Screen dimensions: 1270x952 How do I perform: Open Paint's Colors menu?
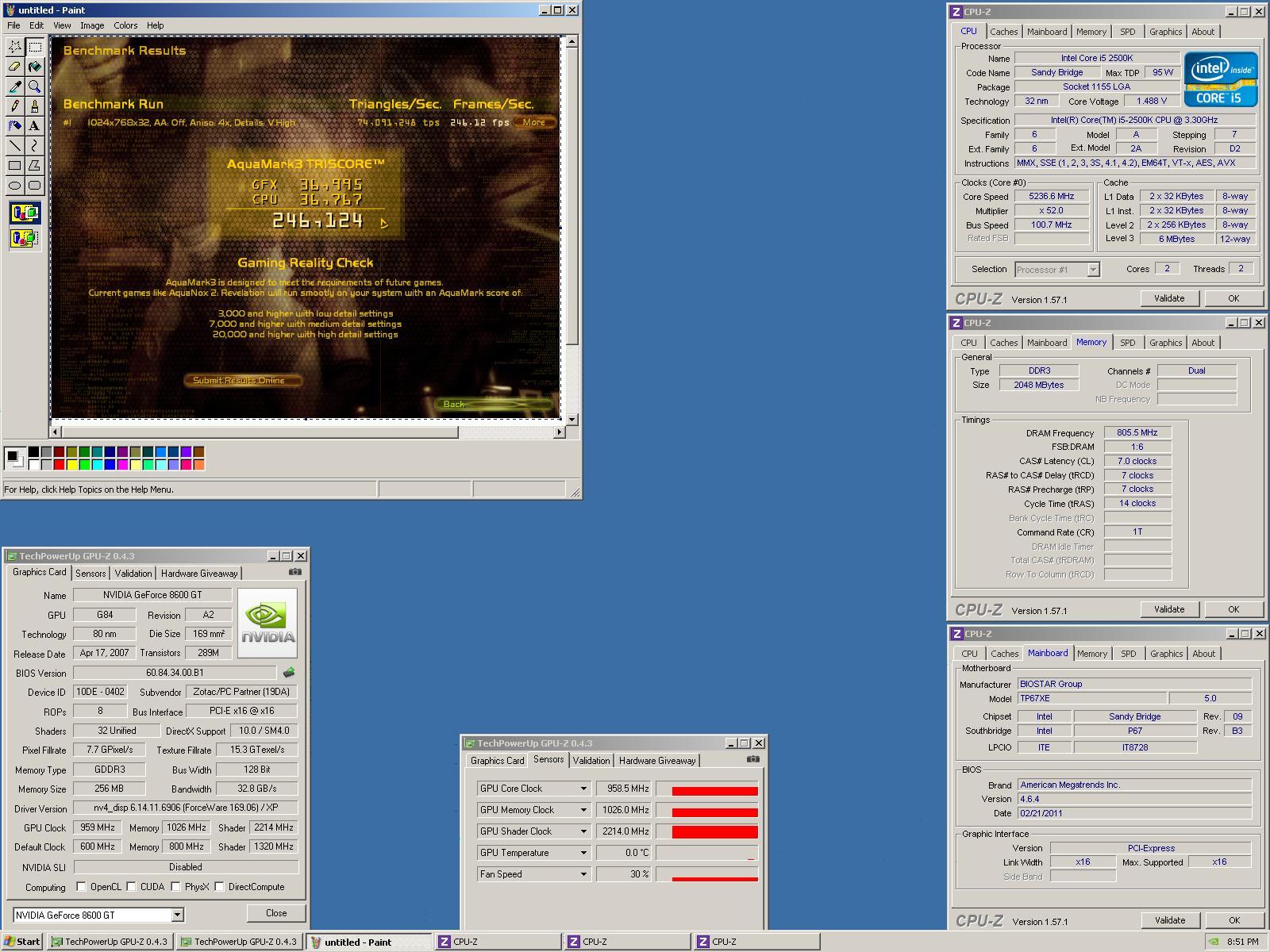point(125,25)
